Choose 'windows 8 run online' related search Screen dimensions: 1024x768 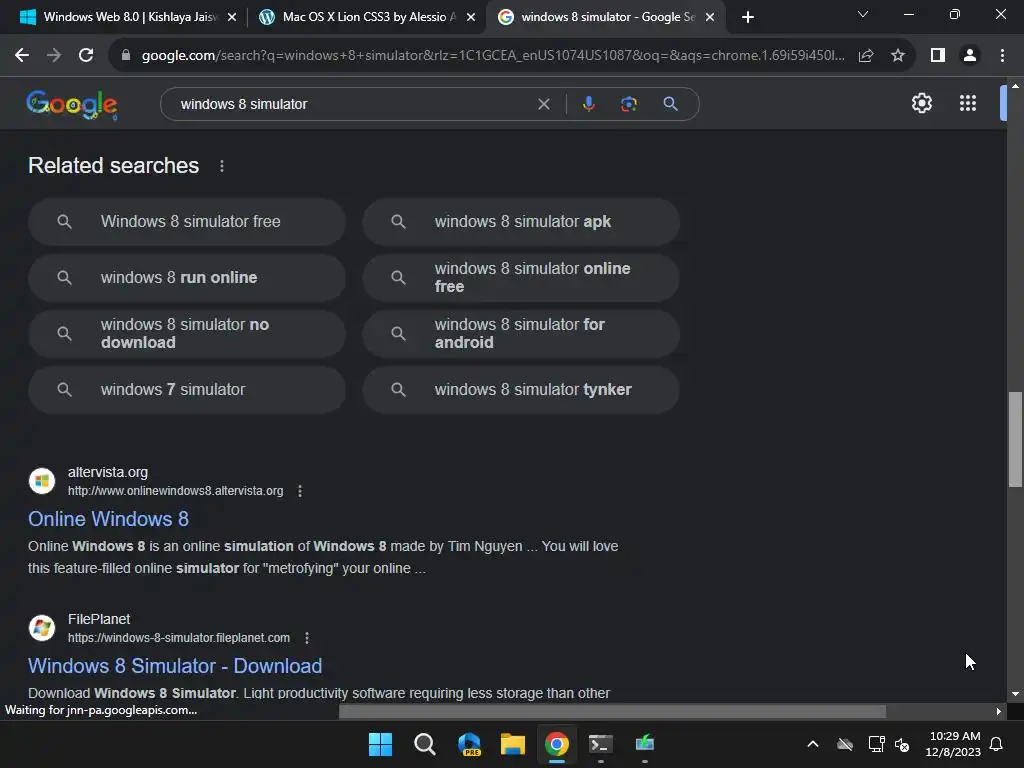(x=187, y=278)
